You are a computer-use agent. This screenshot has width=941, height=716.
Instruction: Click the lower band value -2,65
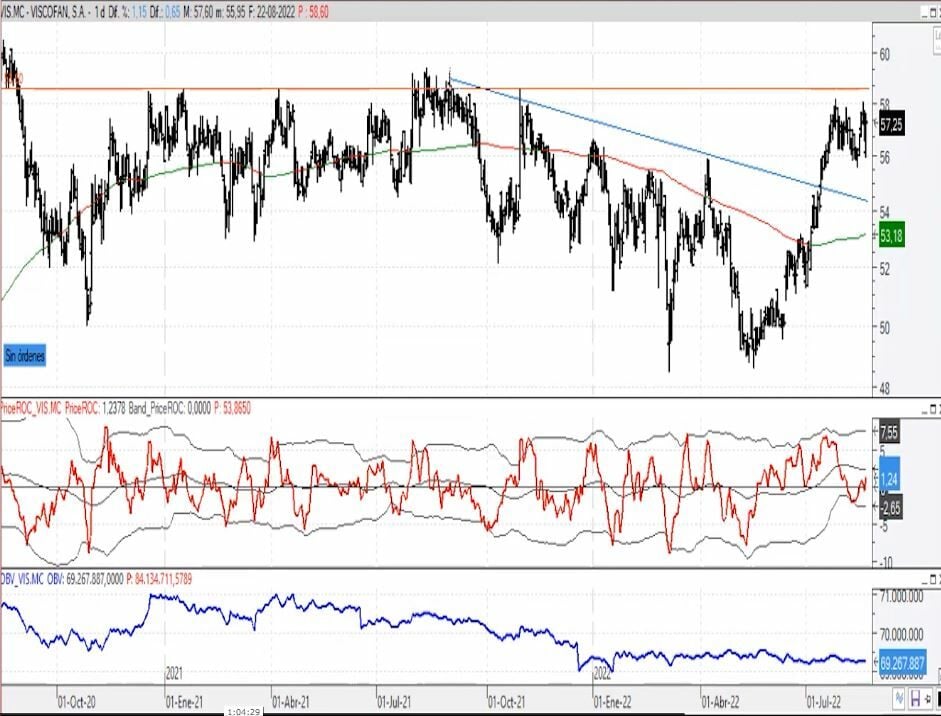pos(891,509)
